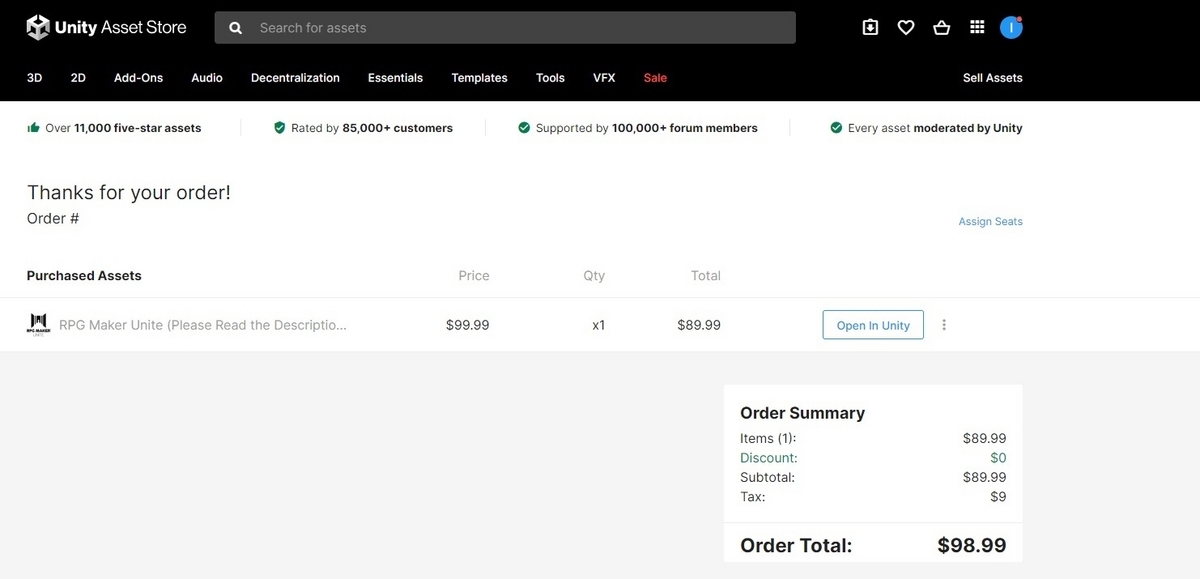Click the 'Subtotal:' label
This screenshot has height=579, width=1200.
(767, 478)
